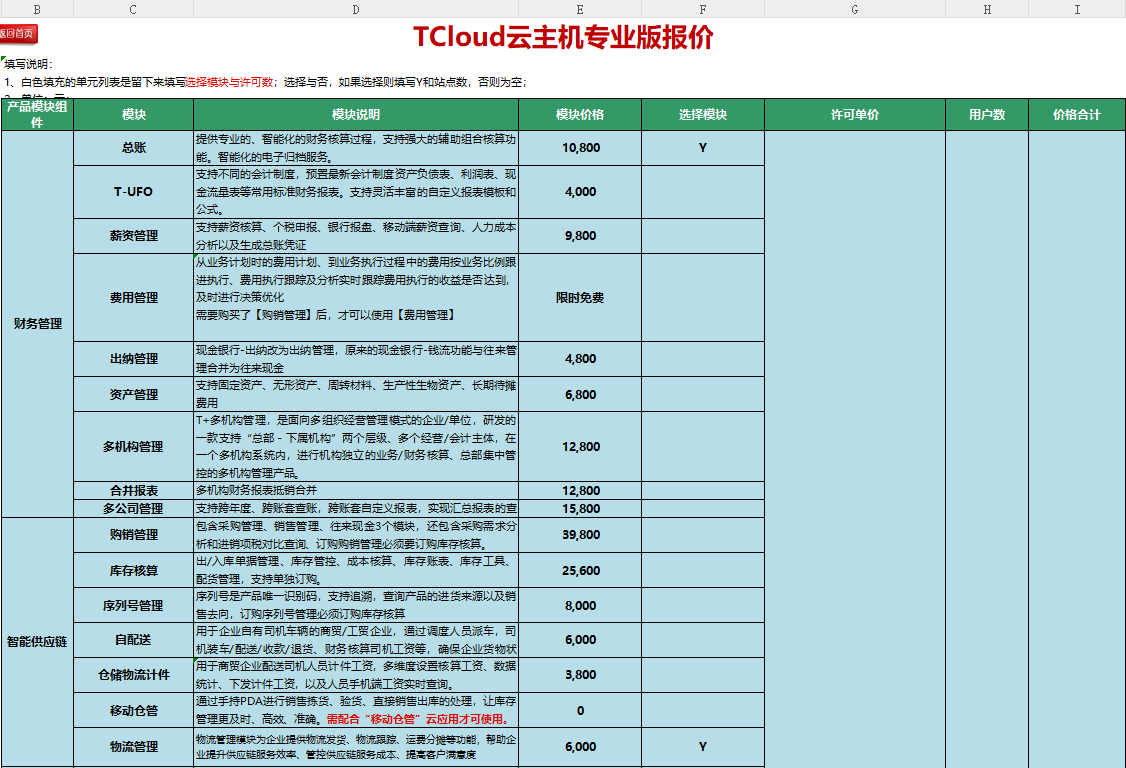The image size is (1126, 768).
Task: Click the 12,800 price for 多机构管理
Action: pos(580,447)
